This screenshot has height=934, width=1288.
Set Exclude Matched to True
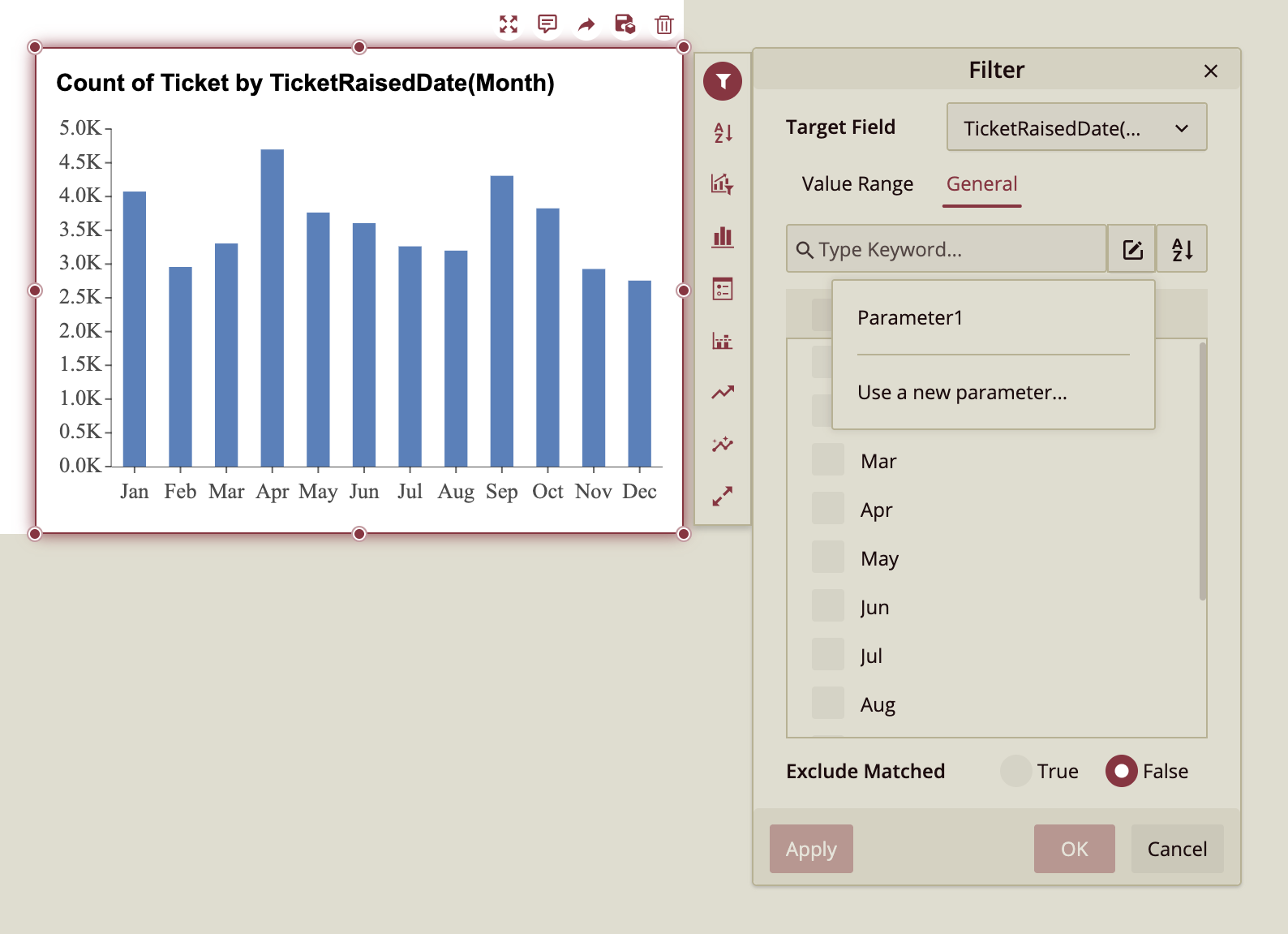click(x=1015, y=771)
